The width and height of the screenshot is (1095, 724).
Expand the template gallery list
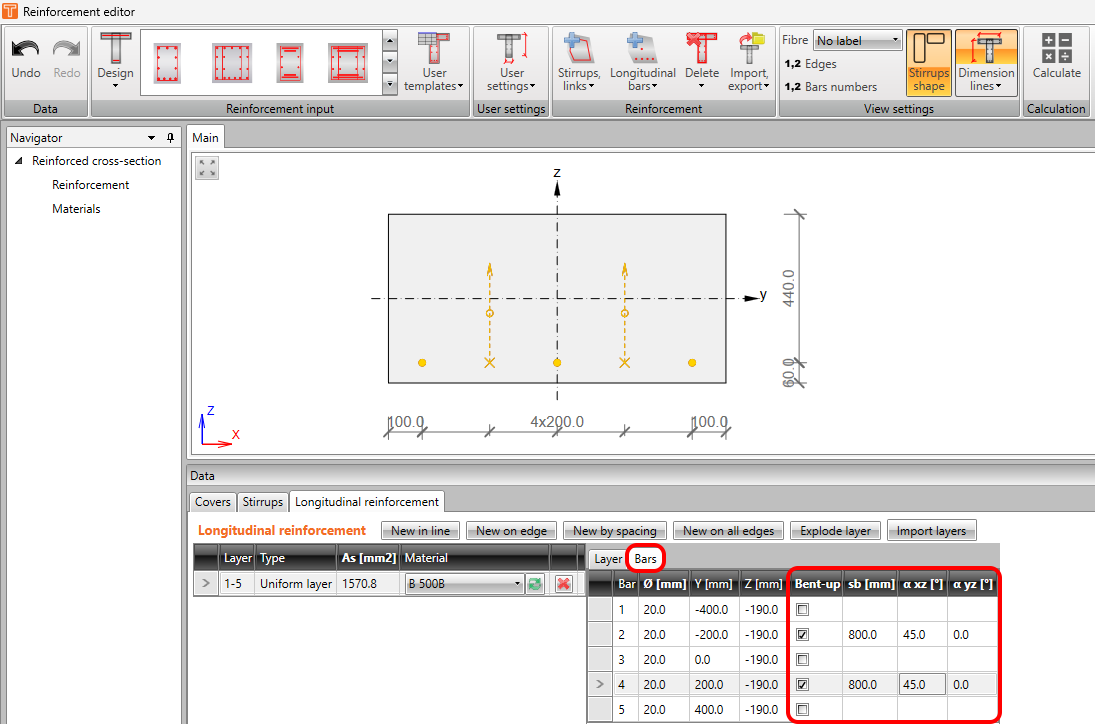[390, 85]
